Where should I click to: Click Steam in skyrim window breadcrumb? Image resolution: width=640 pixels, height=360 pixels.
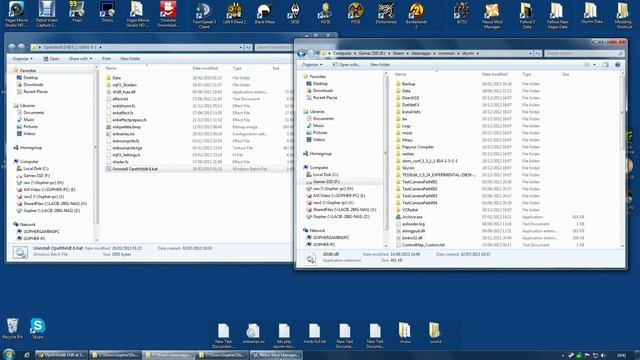(x=398, y=53)
